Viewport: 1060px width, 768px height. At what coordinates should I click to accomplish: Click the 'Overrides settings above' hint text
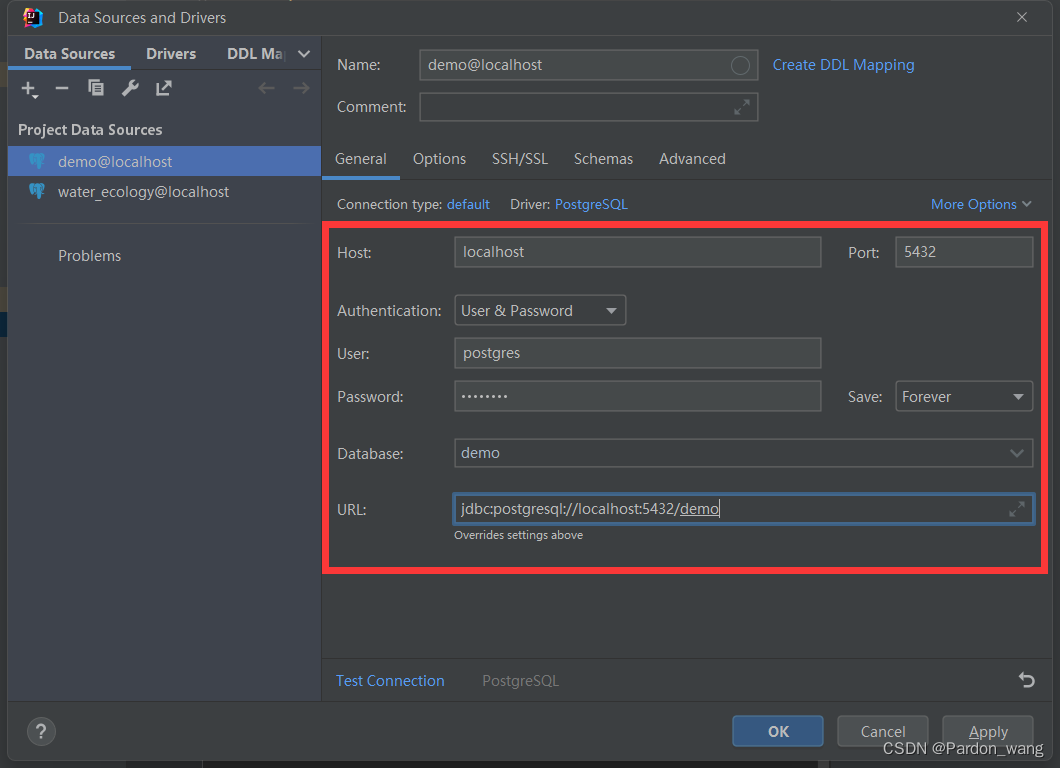tap(519, 535)
